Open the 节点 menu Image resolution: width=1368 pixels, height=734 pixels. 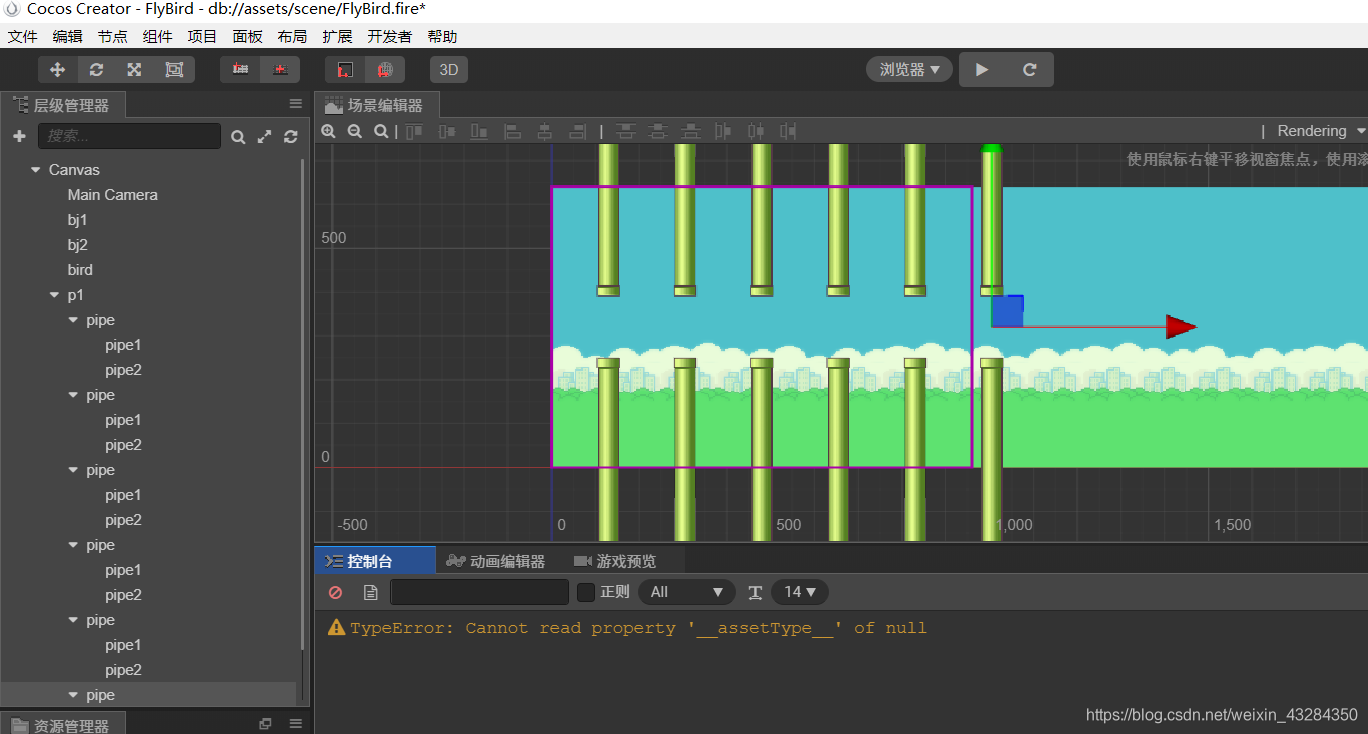112,36
